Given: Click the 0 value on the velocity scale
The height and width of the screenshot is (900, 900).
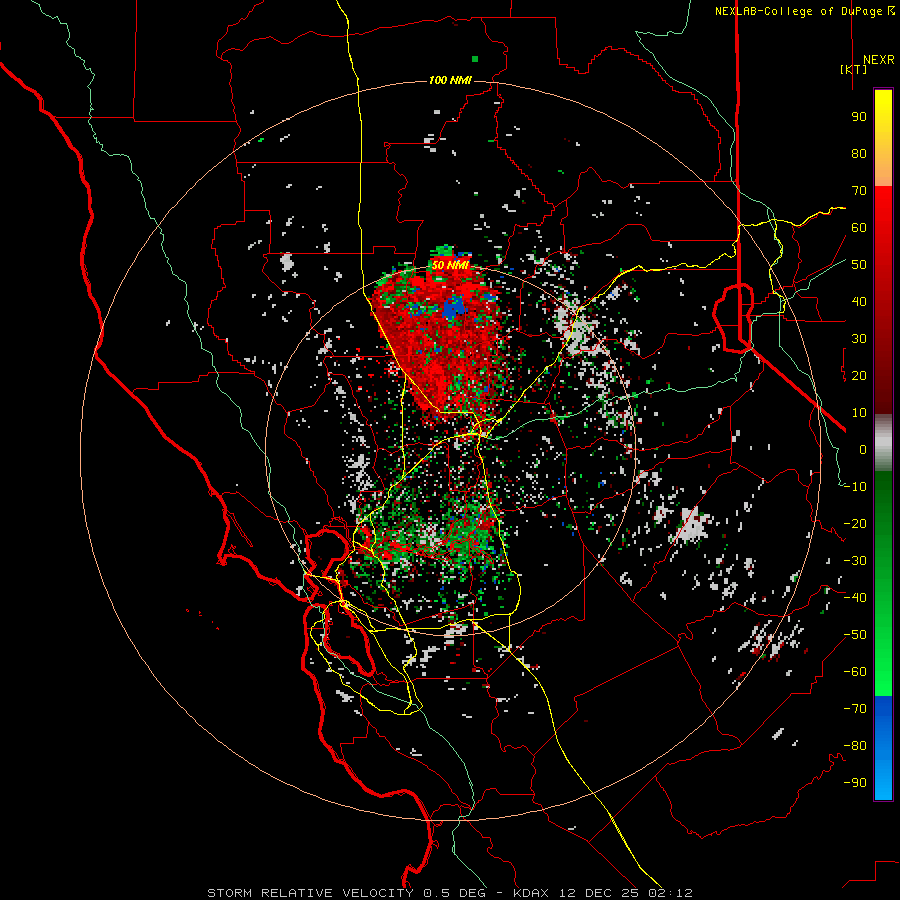Looking at the screenshot, I should click(x=863, y=449).
